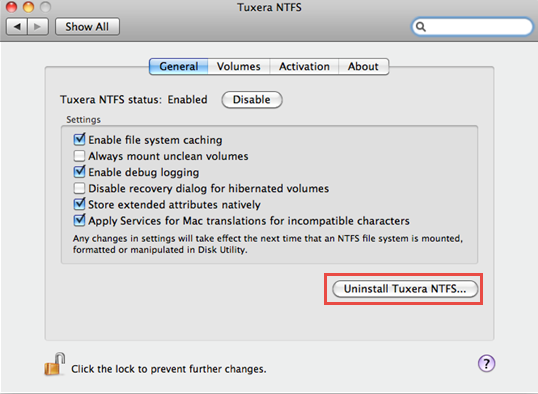The width and height of the screenshot is (538, 394).
Task: Enable Always mount unclean volumes
Action: point(79,156)
